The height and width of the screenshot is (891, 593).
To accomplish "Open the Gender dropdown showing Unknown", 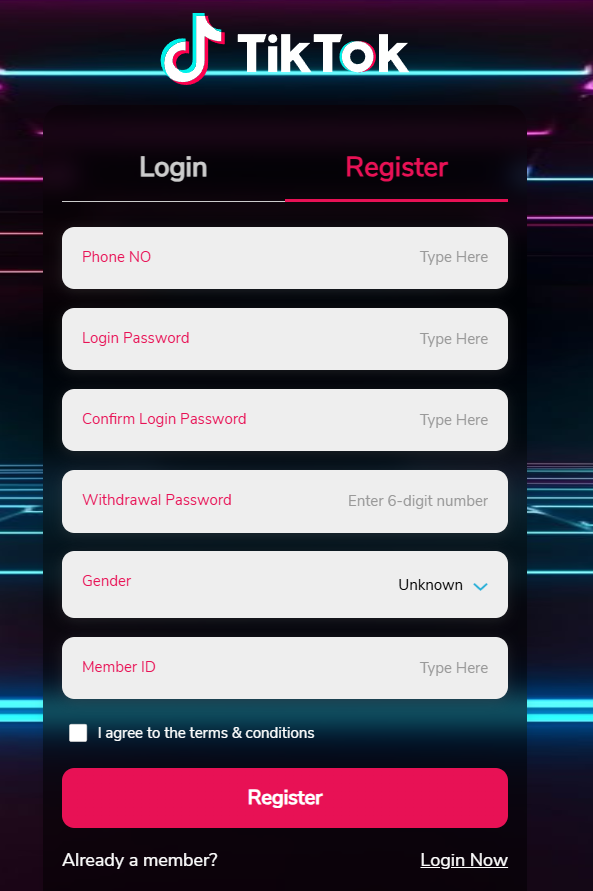I will coord(442,585).
